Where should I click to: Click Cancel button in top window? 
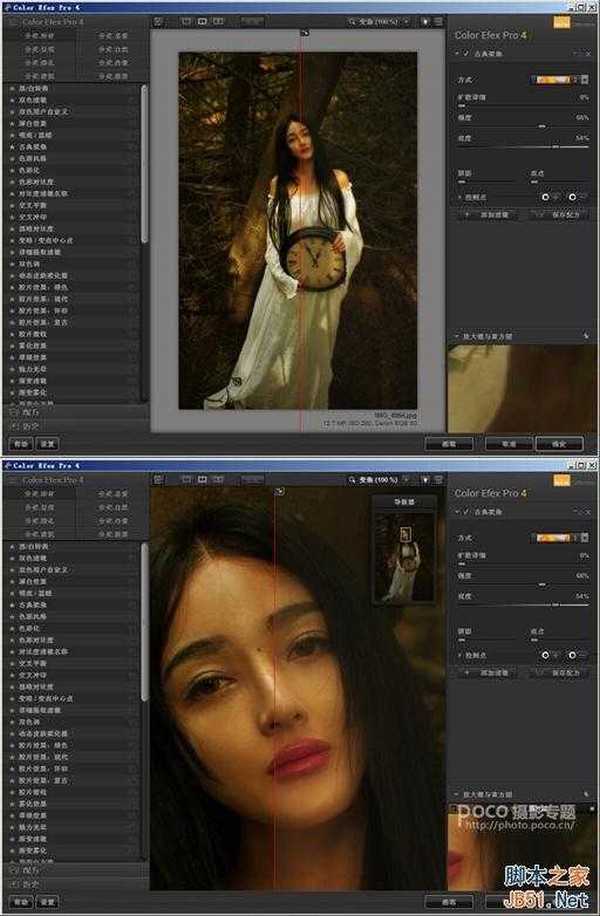coord(509,444)
